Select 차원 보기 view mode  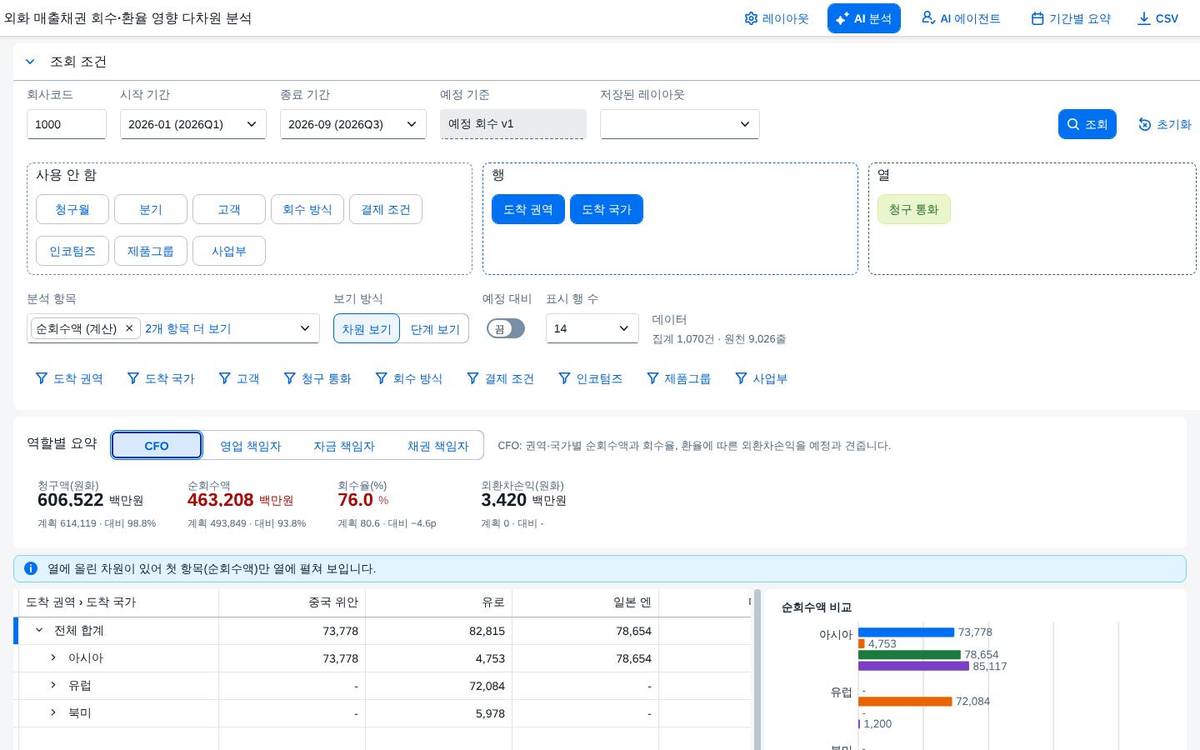tap(367, 328)
